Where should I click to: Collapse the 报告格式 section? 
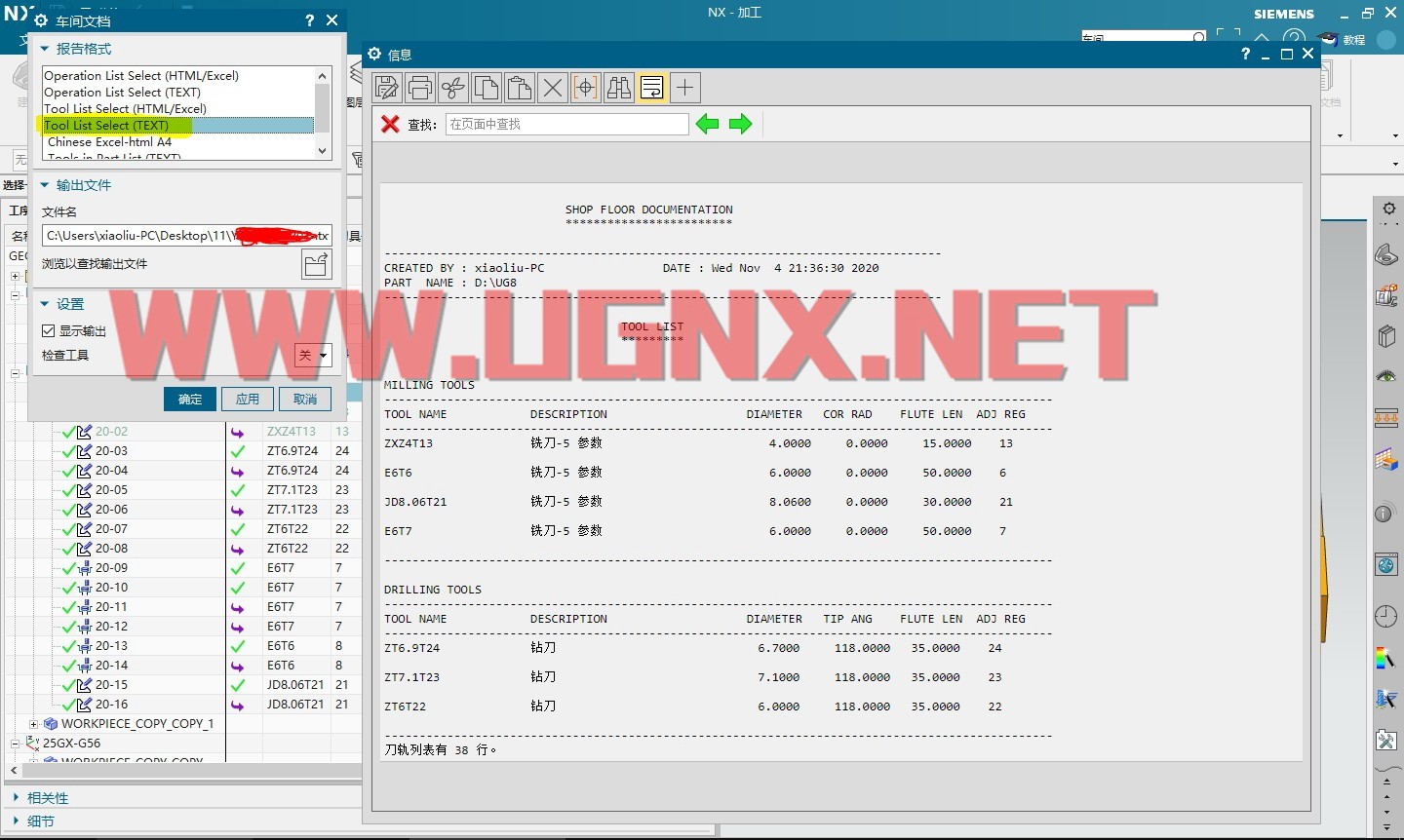tap(45, 49)
